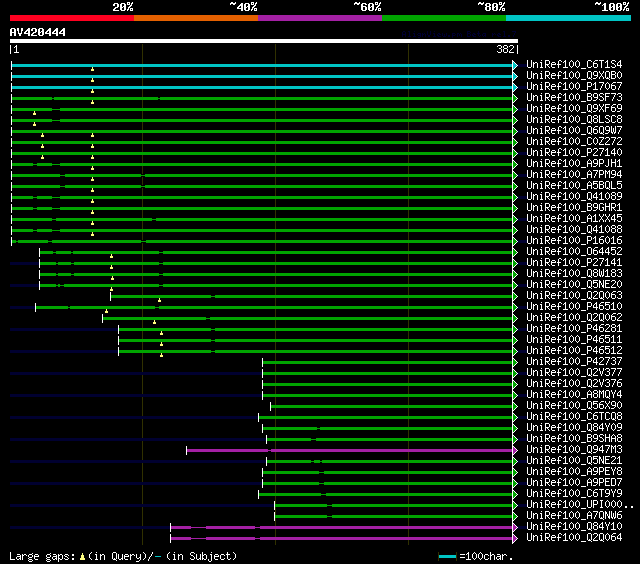Click the green ~80% identity legend segment

click(x=444, y=18)
